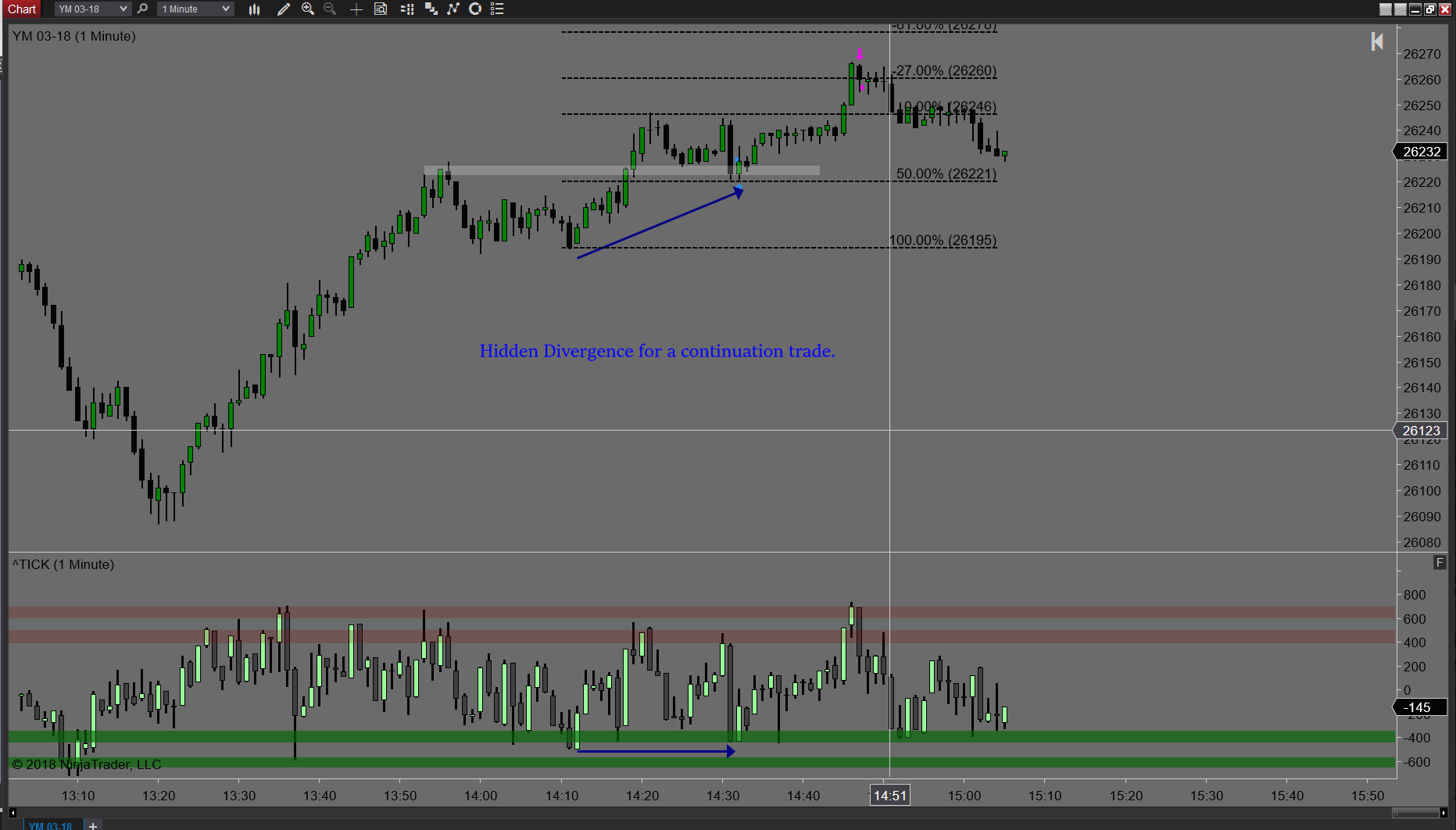Click the 800 TICK axis label
1456x830 pixels.
(1415, 595)
